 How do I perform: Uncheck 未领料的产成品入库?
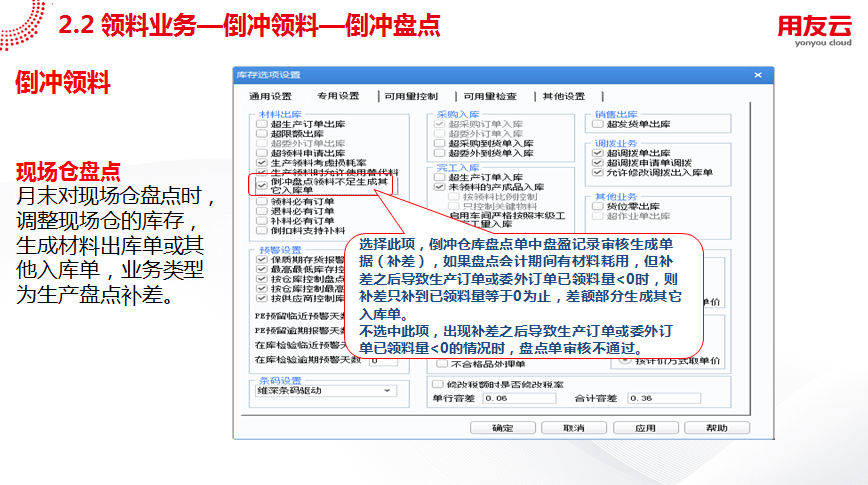[x=440, y=187]
